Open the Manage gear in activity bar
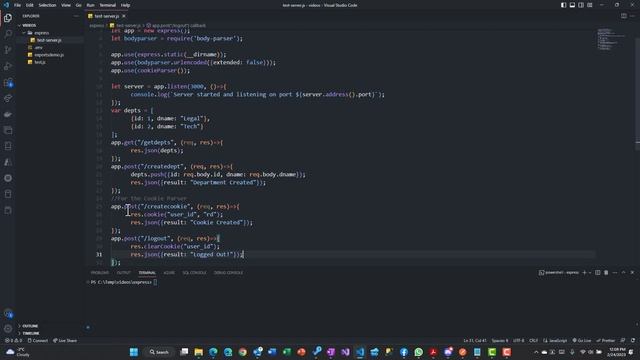Image resolution: width=640 pixels, height=360 pixels. tap(8, 329)
